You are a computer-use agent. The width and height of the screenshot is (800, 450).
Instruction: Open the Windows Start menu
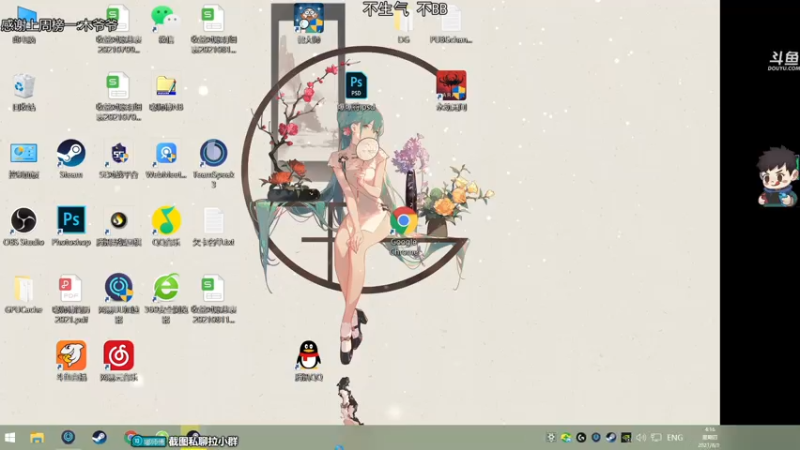pyautogui.click(x=10, y=438)
